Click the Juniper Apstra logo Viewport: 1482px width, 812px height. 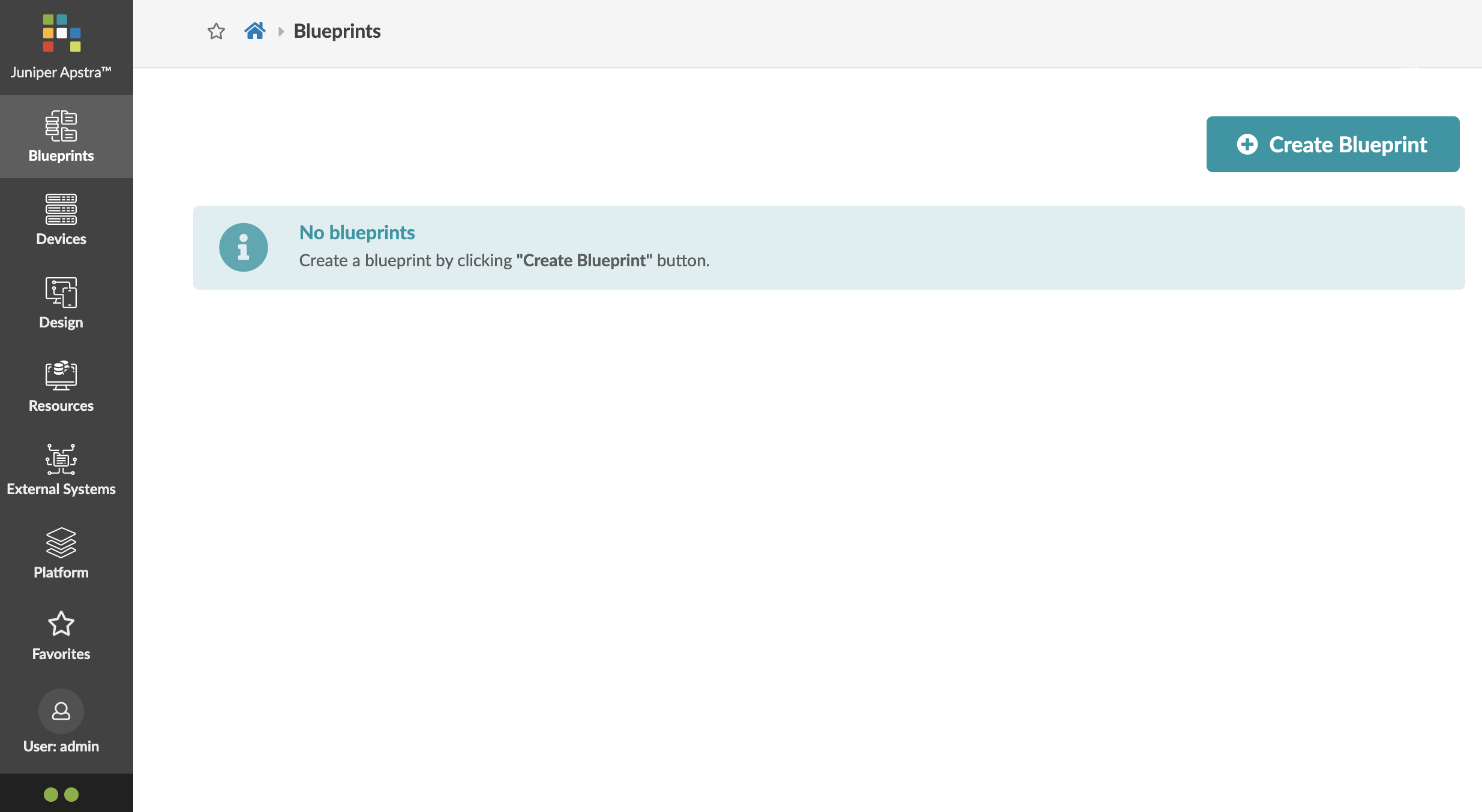click(x=61, y=34)
